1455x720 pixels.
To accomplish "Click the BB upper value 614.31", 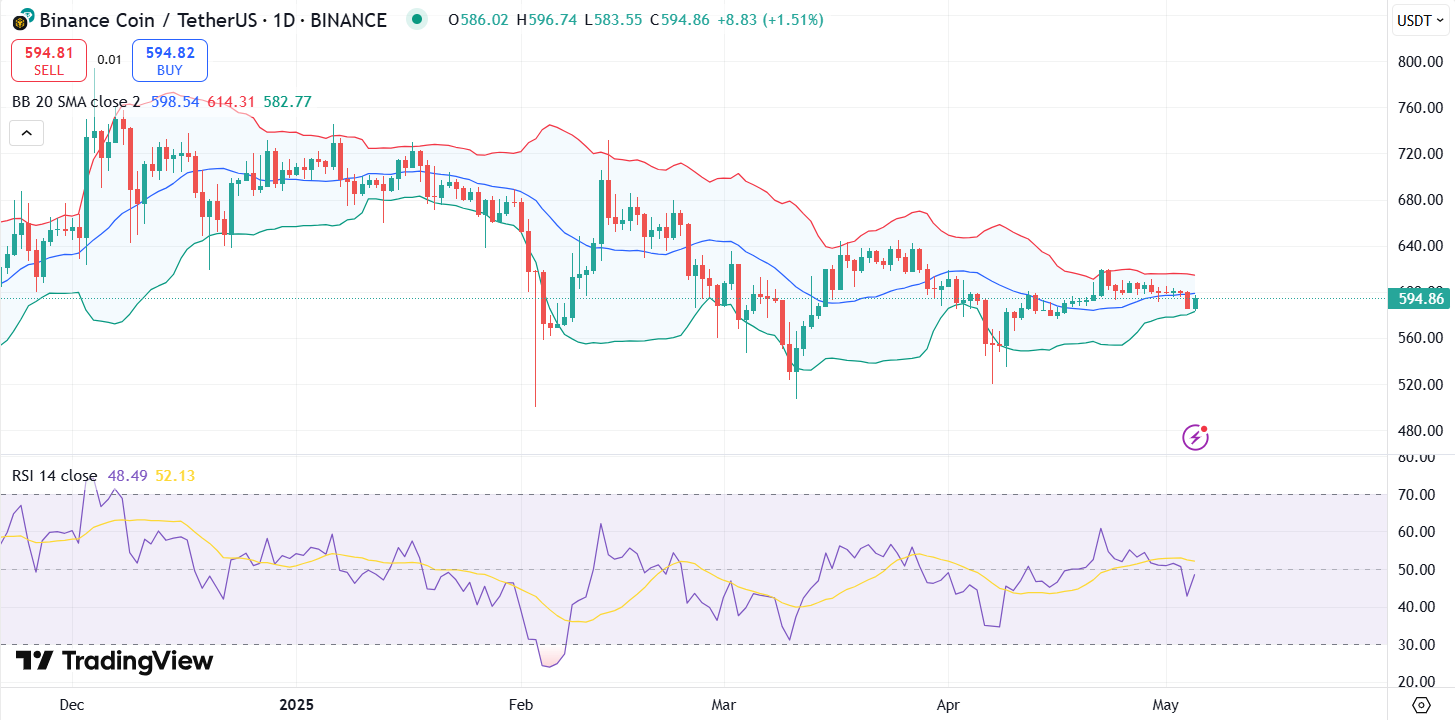I will 231,102.
